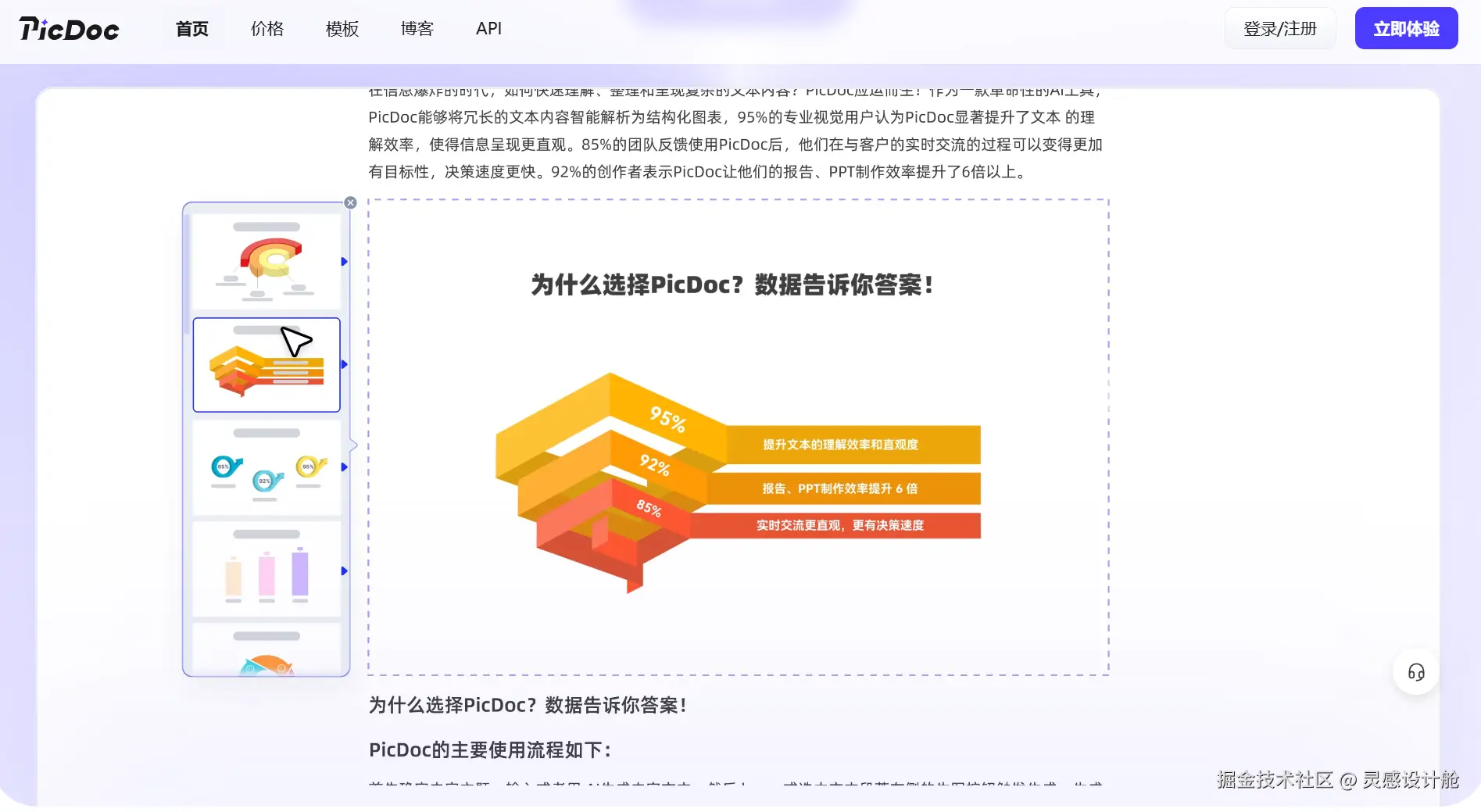Image resolution: width=1481 pixels, height=812 pixels.
Task: Click the 95% funnel layer
Action: (667, 420)
